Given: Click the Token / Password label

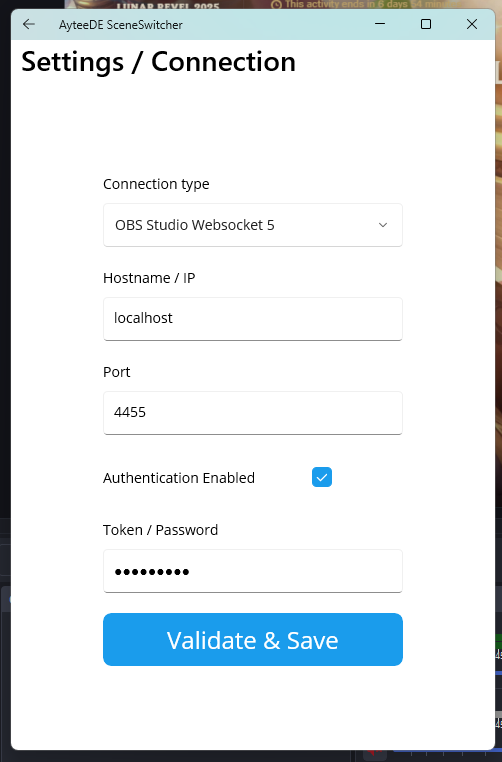Looking at the screenshot, I should [160, 530].
